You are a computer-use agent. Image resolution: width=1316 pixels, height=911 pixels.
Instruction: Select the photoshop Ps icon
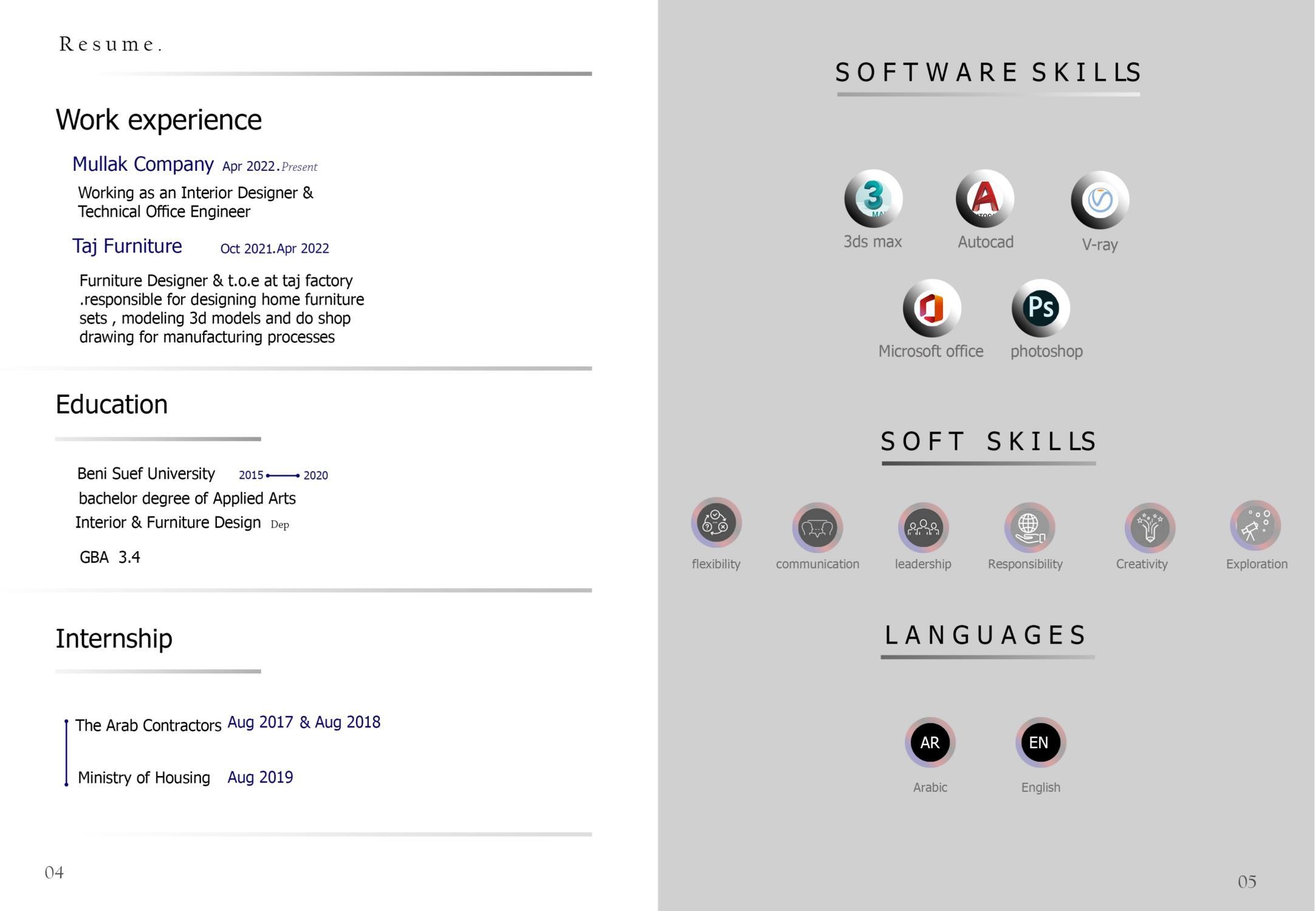[1040, 308]
